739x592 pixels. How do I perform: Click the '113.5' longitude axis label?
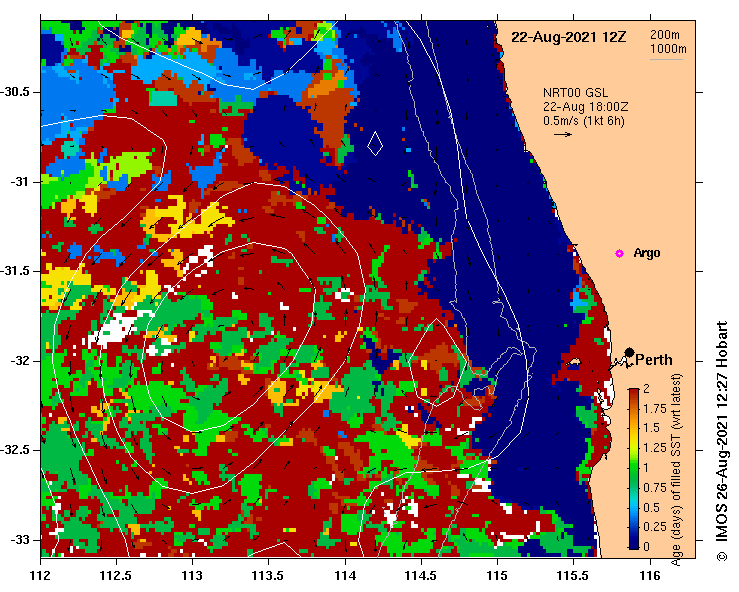[269, 576]
